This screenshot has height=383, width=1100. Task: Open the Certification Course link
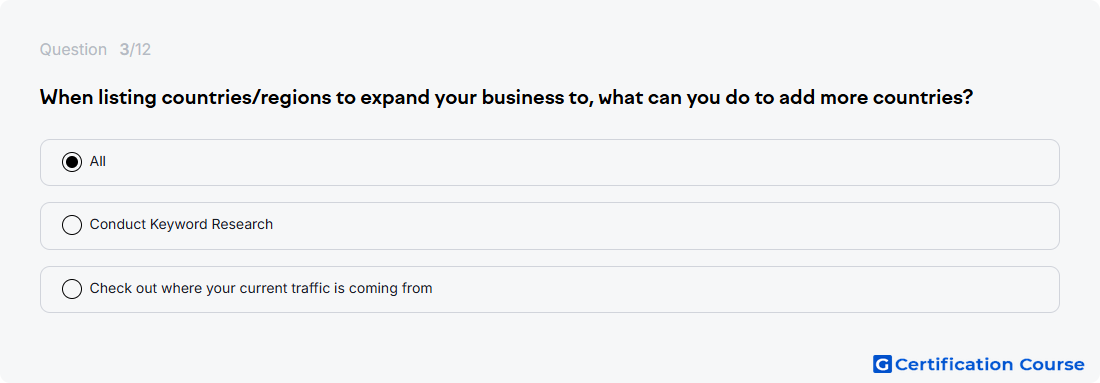[979, 364]
